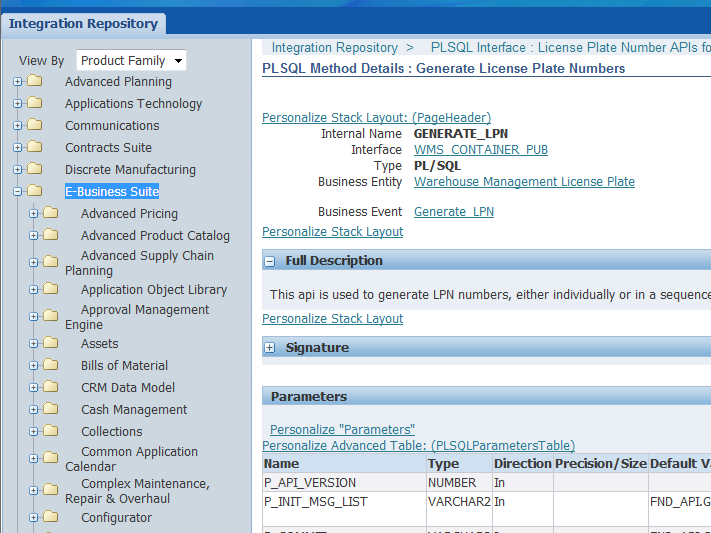Click the CRM Data Model folder icon
The width and height of the screenshot is (711, 533).
51,386
